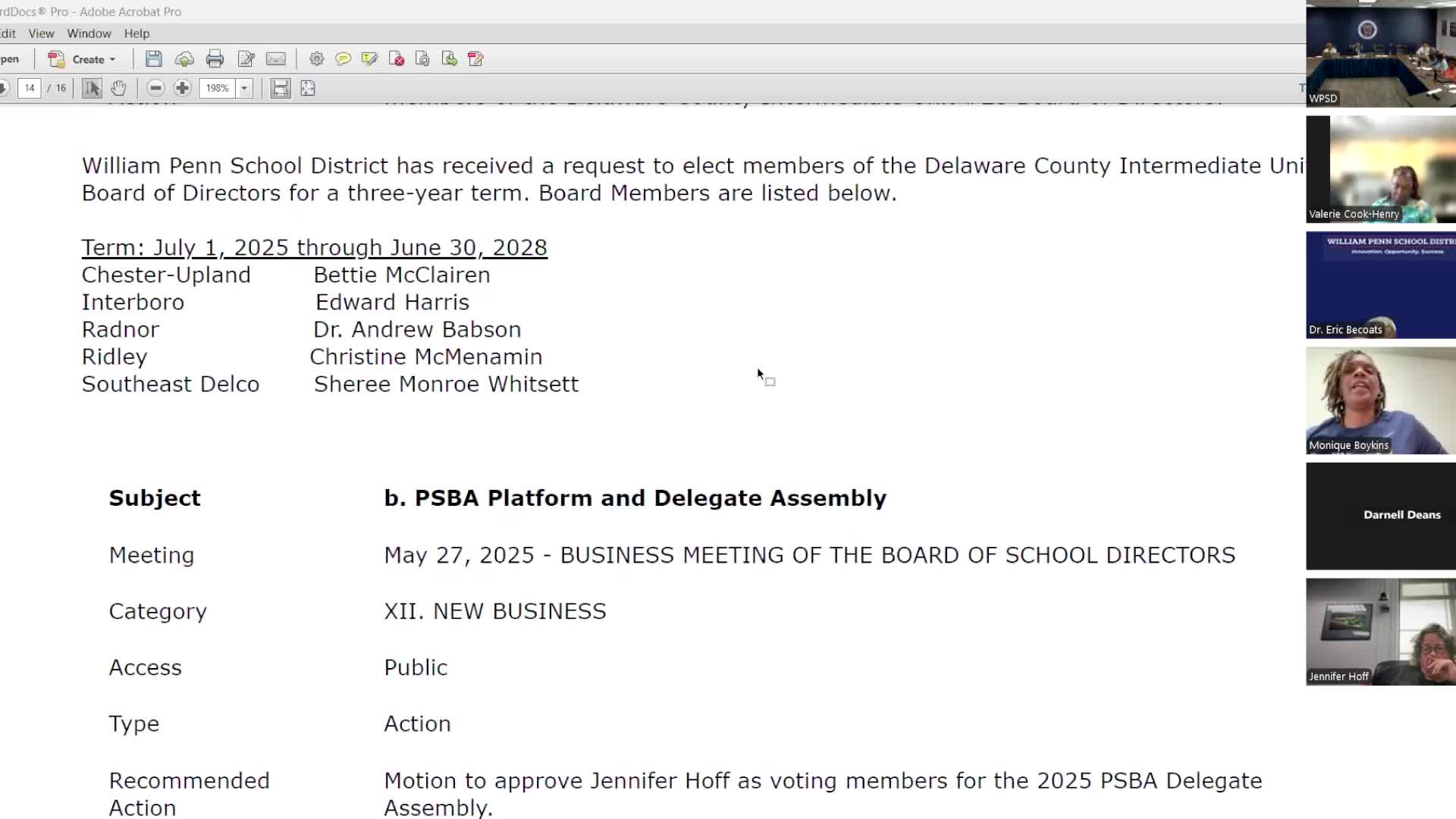Expand the 198% zoom level dropdown

(244, 88)
